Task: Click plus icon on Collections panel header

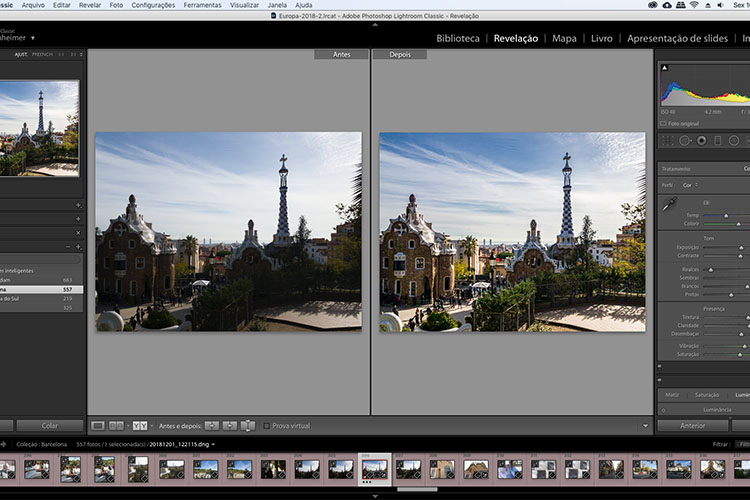Action: tap(78, 247)
